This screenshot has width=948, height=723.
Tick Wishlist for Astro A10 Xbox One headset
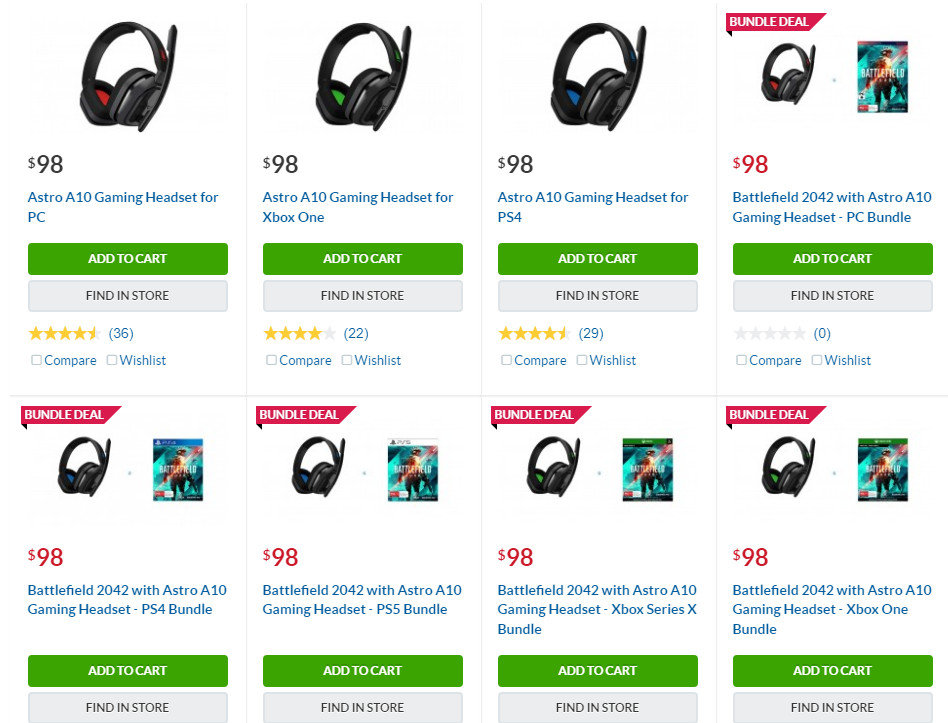coord(347,360)
